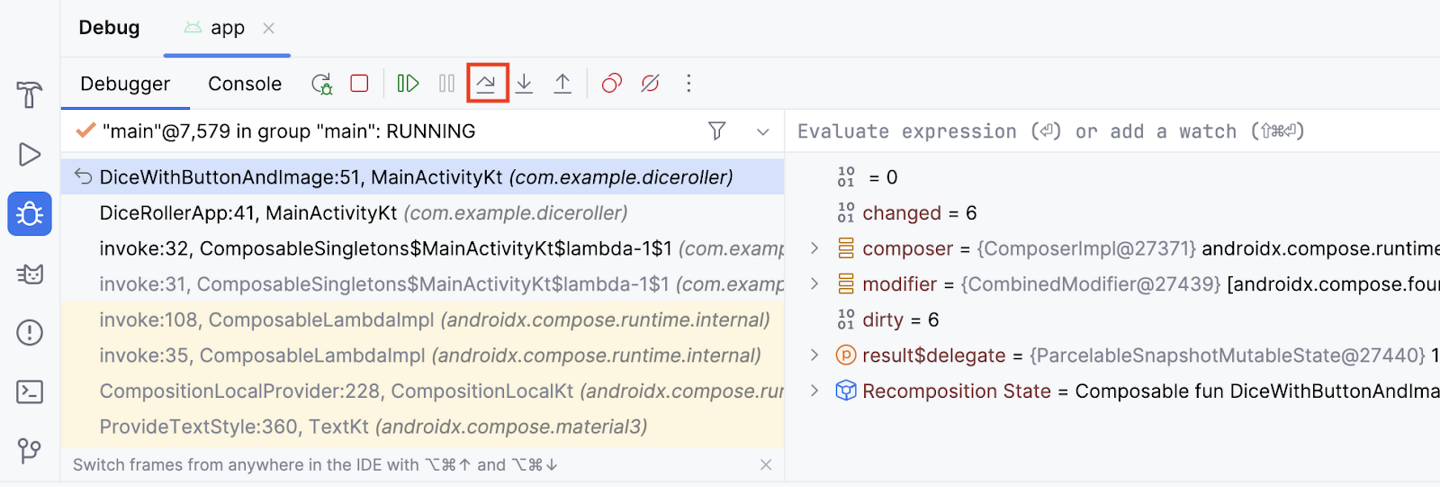Switch to the Console tab
Image resolution: width=1440 pixels, height=487 pixels.
pyautogui.click(x=244, y=84)
